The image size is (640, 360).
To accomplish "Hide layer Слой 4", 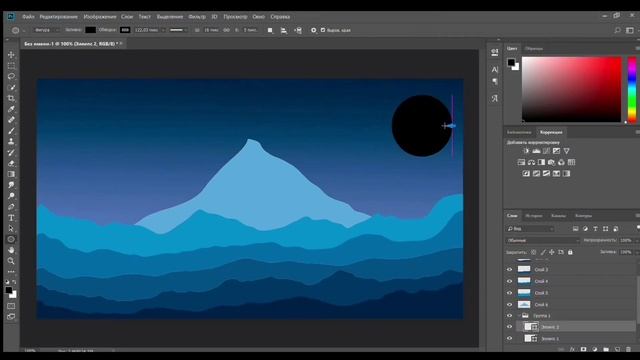I will coord(509,281).
